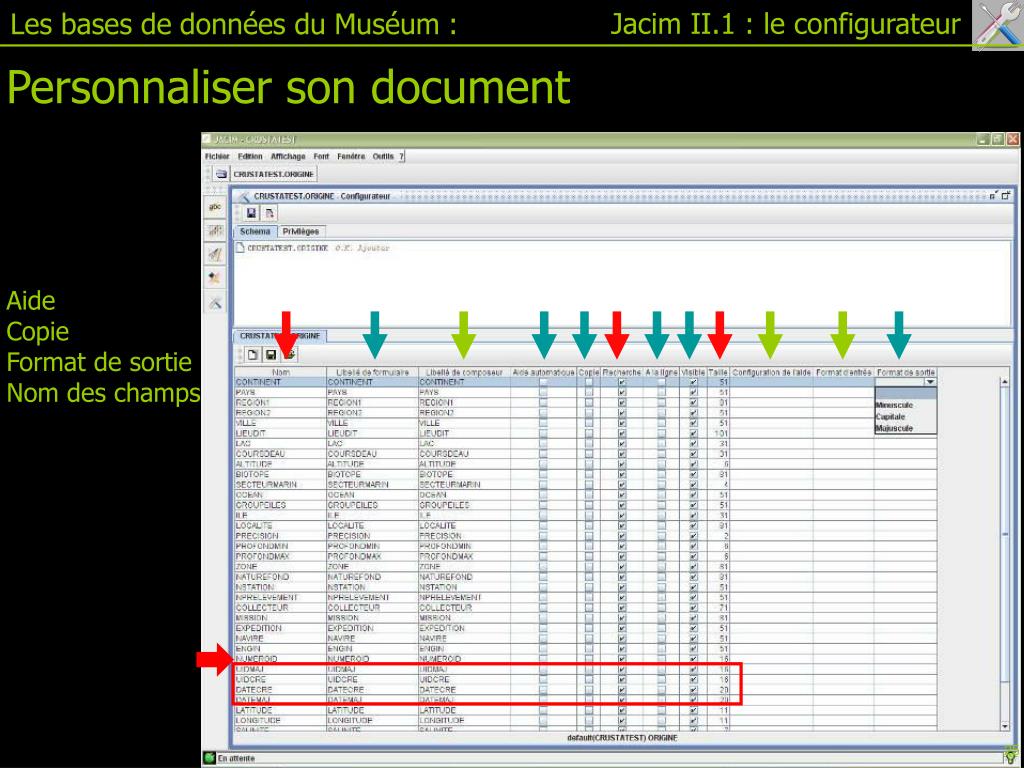The width and height of the screenshot is (1024, 768).
Task: Click the Taille column header
Action: coord(718,372)
